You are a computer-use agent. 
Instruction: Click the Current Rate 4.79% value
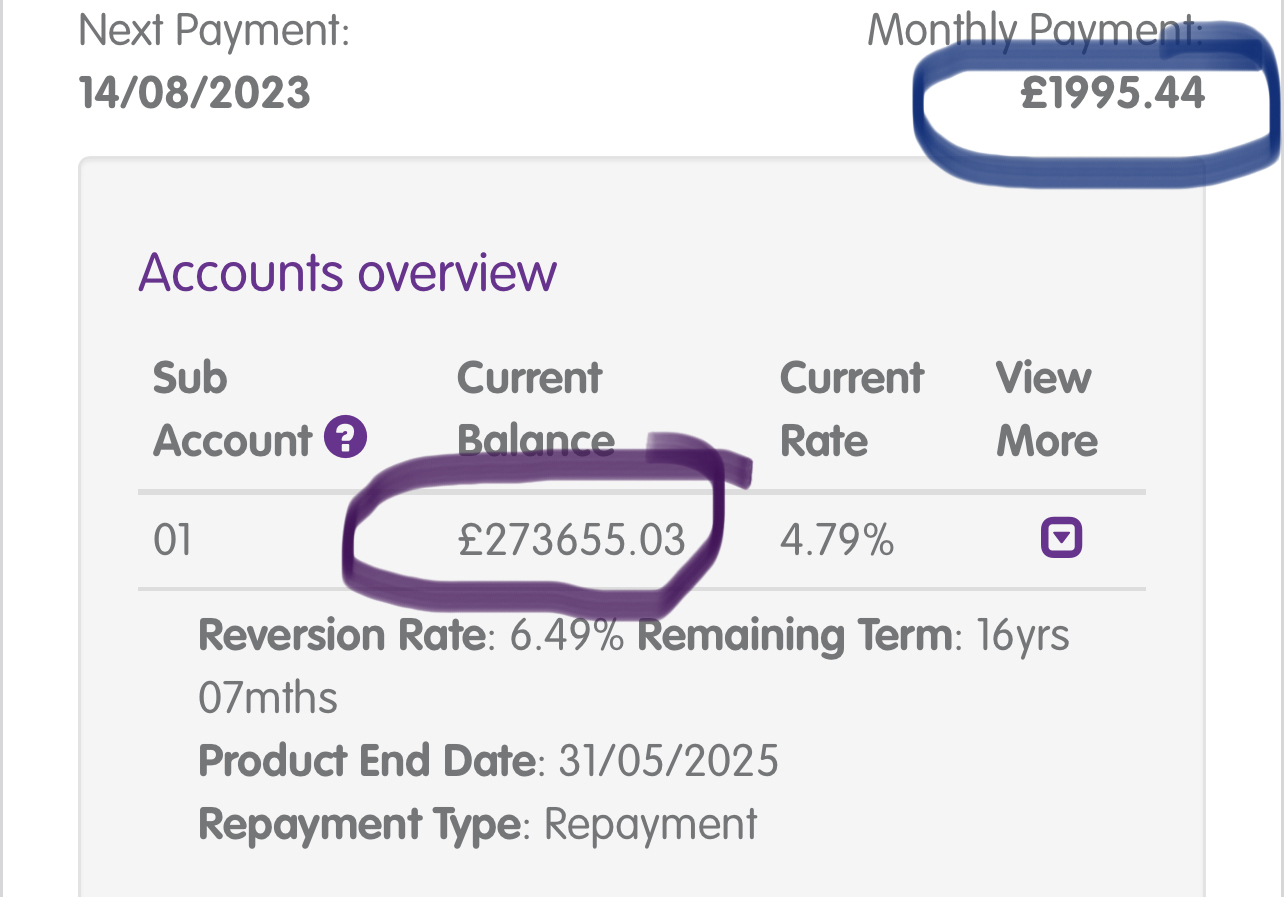(836, 540)
